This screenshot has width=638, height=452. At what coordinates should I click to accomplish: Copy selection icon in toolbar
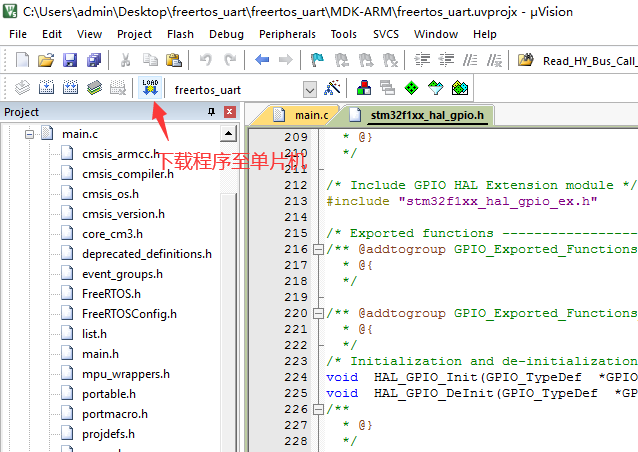[150, 60]
